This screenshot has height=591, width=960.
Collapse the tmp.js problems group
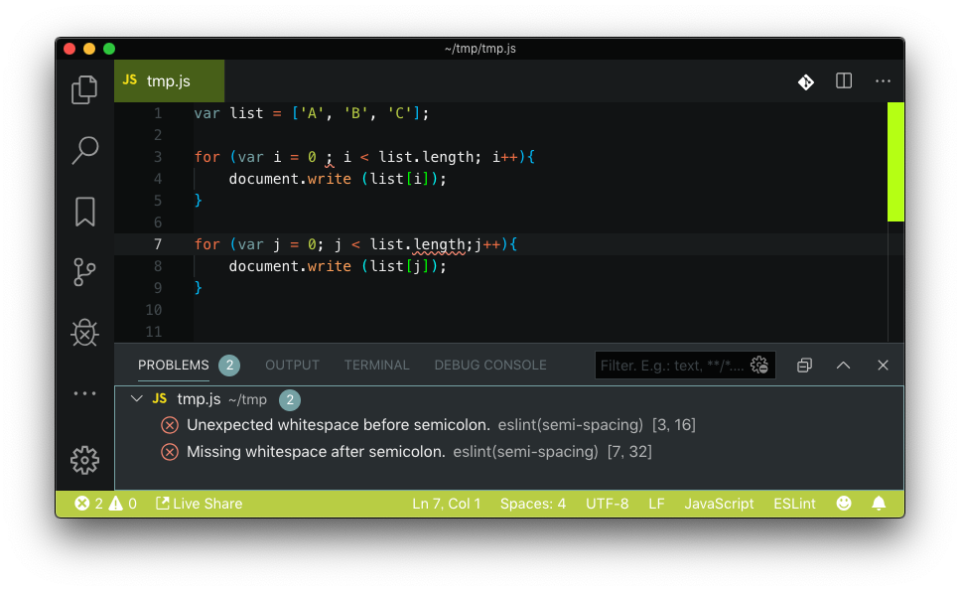tap(137, 399)
